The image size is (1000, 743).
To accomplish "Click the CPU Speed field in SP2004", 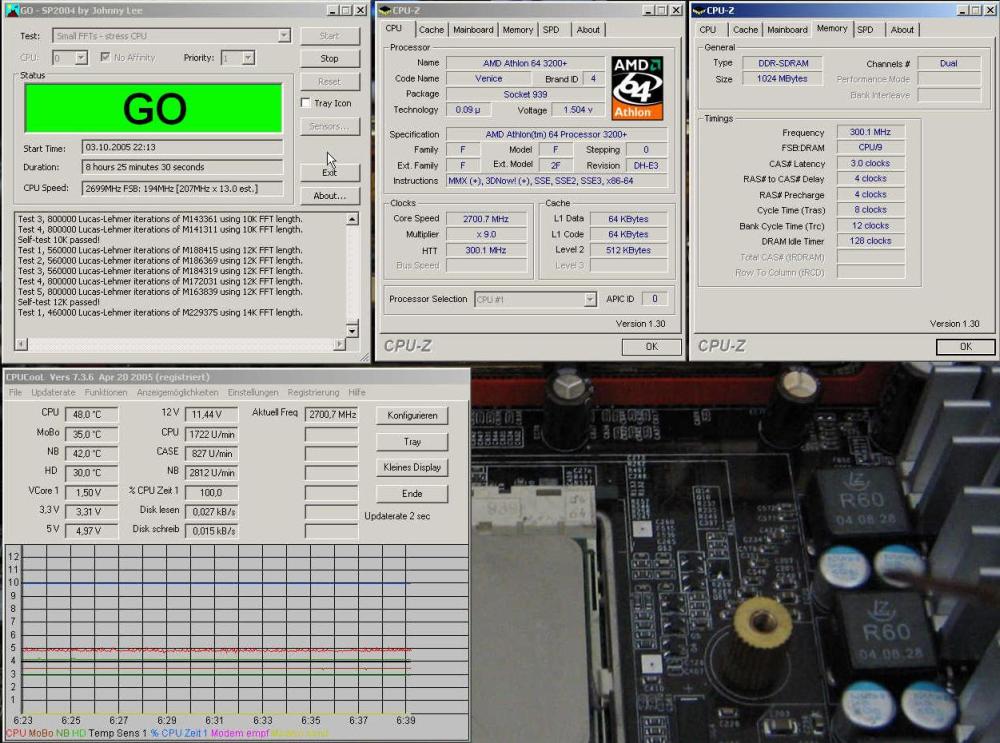I will pyautogui.click(x=182, y=188).
